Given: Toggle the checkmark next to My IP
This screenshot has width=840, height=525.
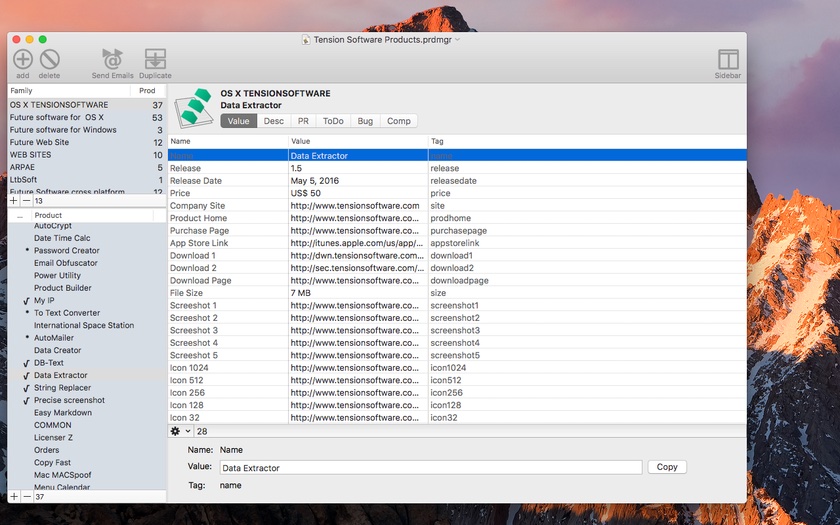Looking at the screenshot, I should point(26,301).
